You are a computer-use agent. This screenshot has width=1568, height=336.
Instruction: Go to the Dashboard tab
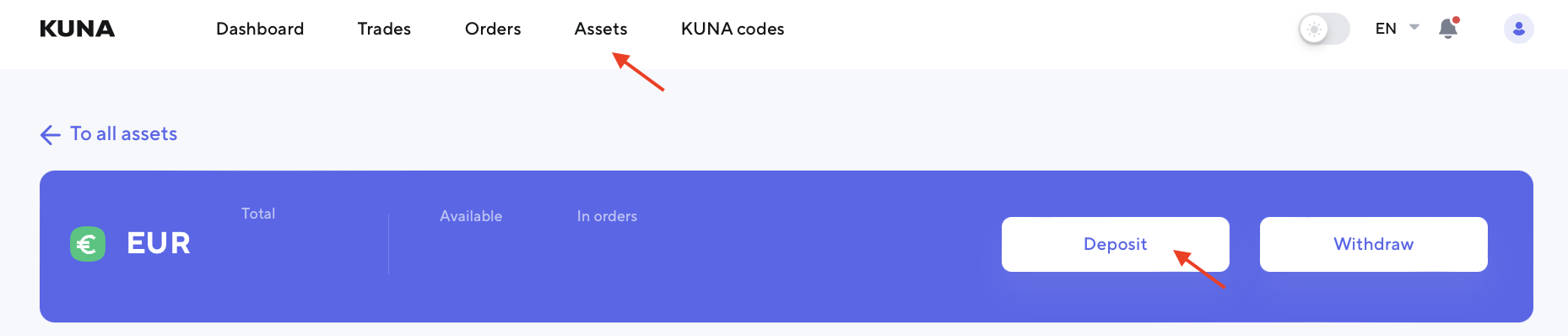pyautogui.click(x=260, y=29)
